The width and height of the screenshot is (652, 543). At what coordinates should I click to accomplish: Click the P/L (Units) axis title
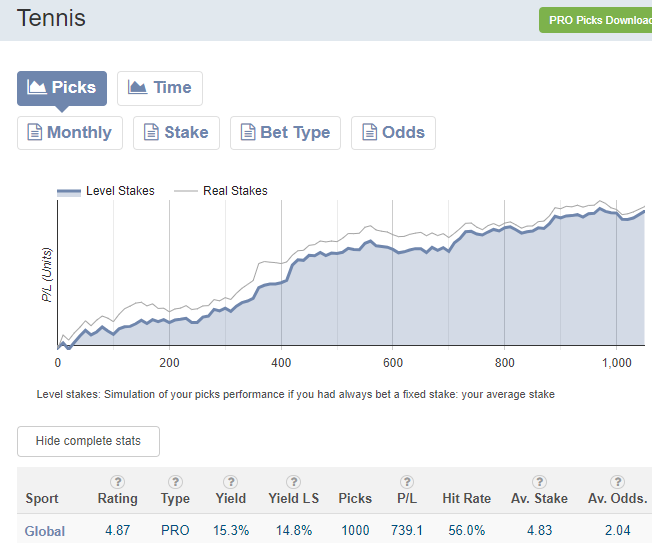point(47,275)
